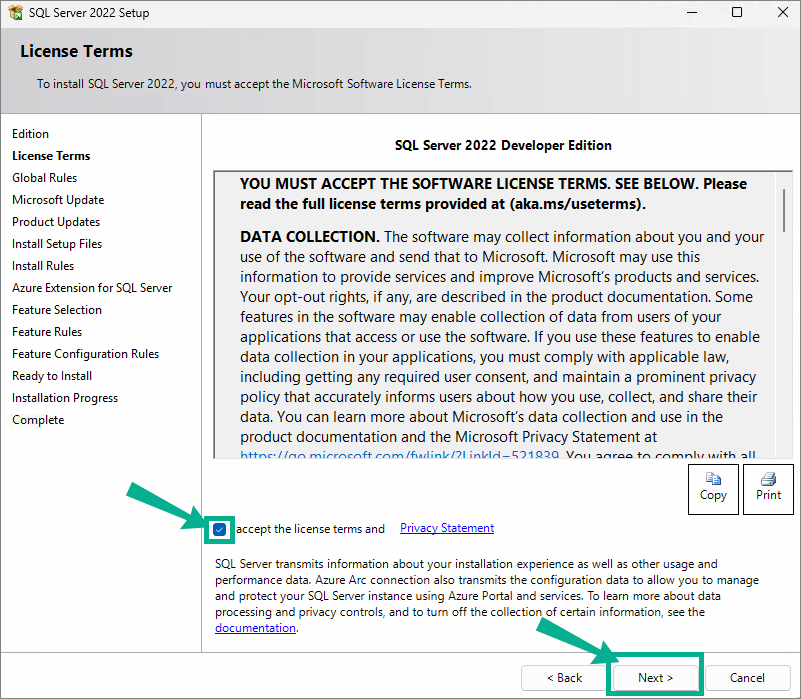Viewport: 801px width, 699px height.
Task: Copy the license terms text
Action: (713, 489)
